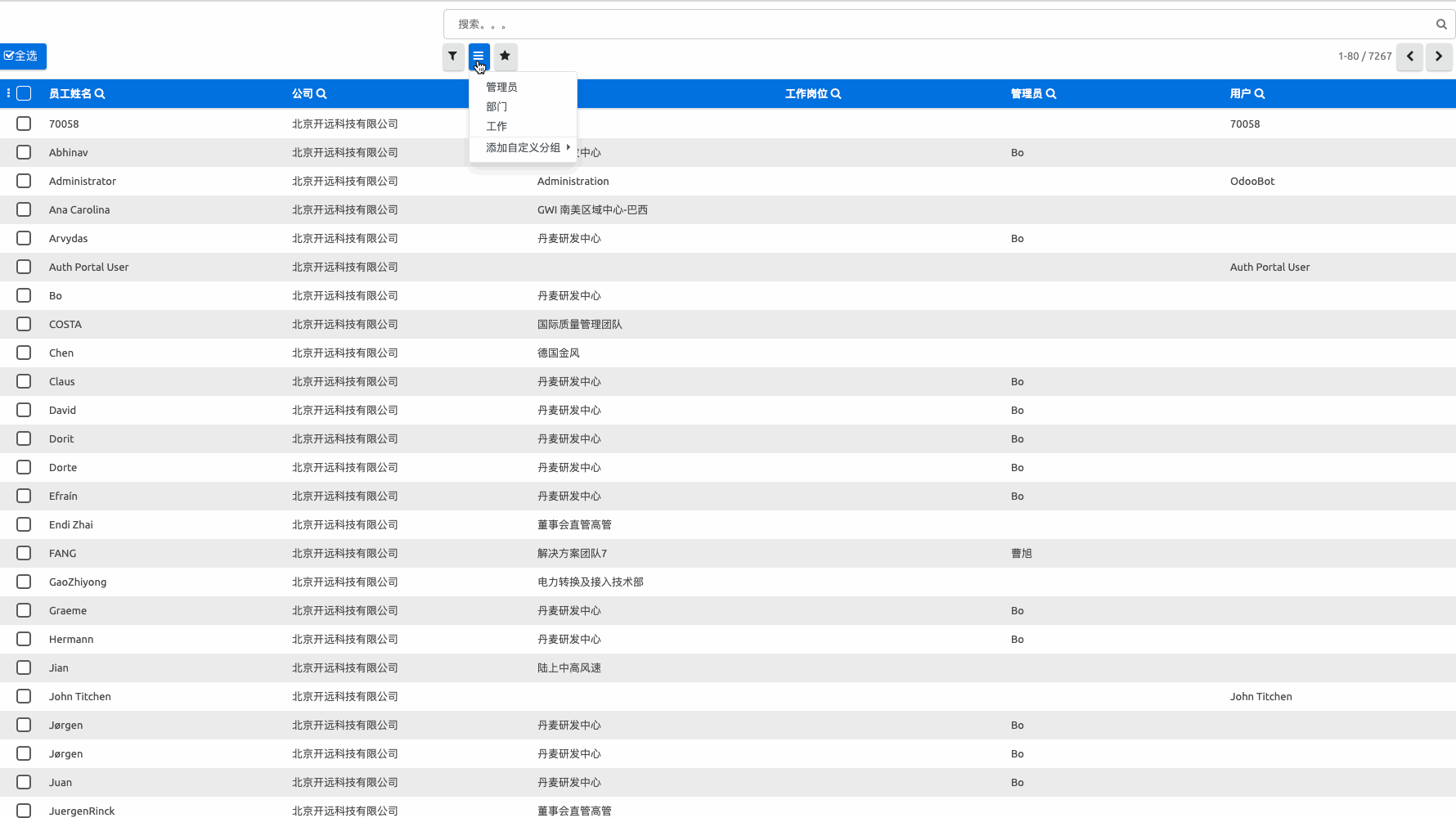Go to next page with right chevron
1456x818 pixels.
pyautogui.click(x=1439, y=56)
